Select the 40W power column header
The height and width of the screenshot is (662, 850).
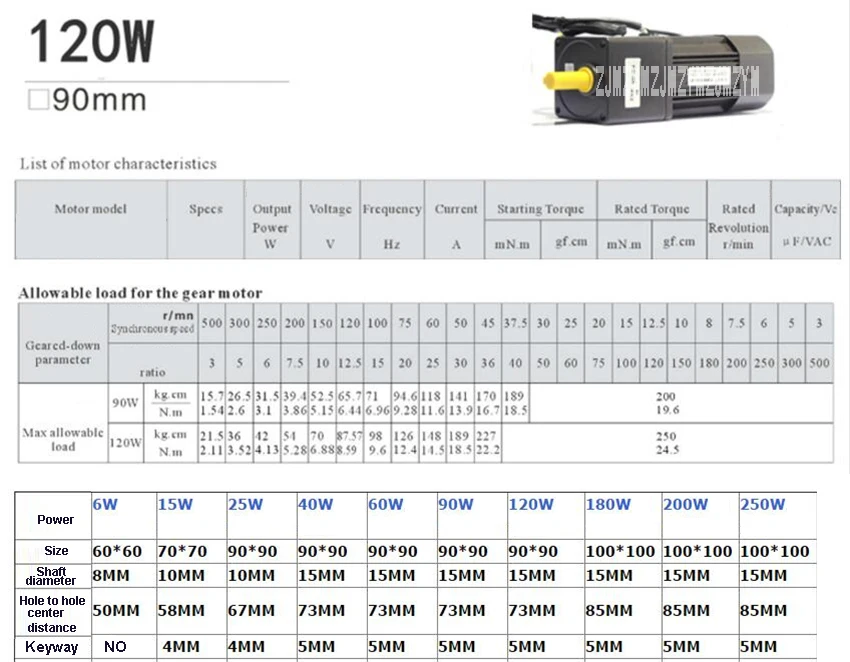pos(315,504)
